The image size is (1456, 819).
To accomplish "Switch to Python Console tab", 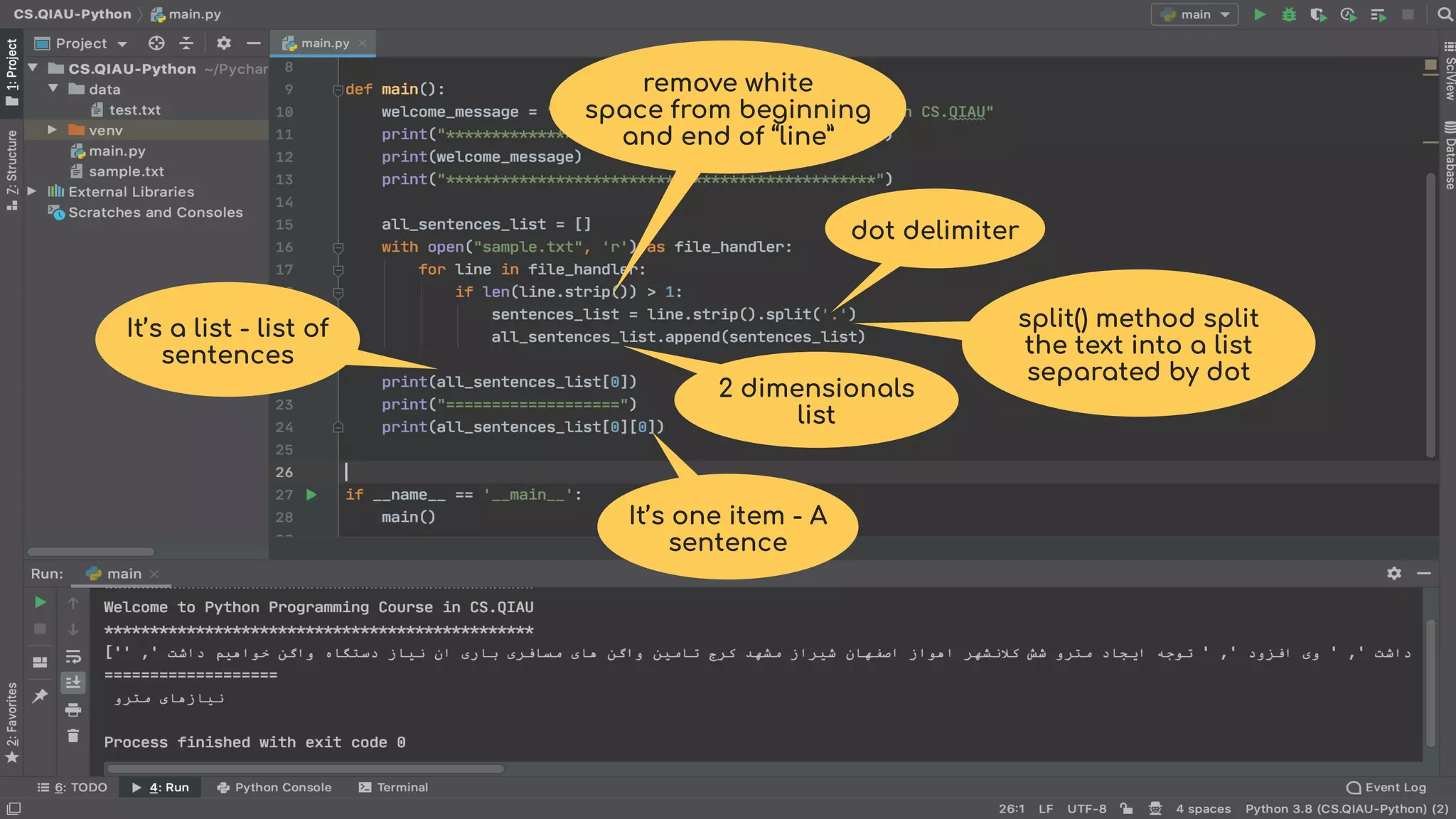I will [x=274, y=787].
